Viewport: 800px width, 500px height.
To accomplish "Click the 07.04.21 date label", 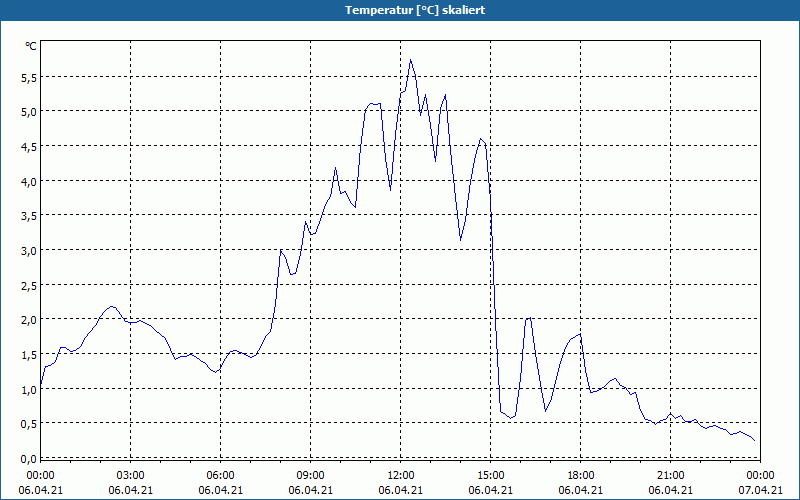I will [x=760, y=491].
